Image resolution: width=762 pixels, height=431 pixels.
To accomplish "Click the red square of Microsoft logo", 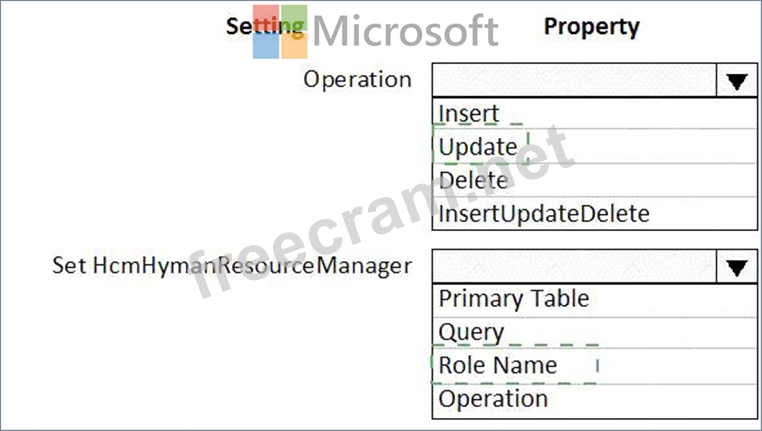I will point(265,20).
